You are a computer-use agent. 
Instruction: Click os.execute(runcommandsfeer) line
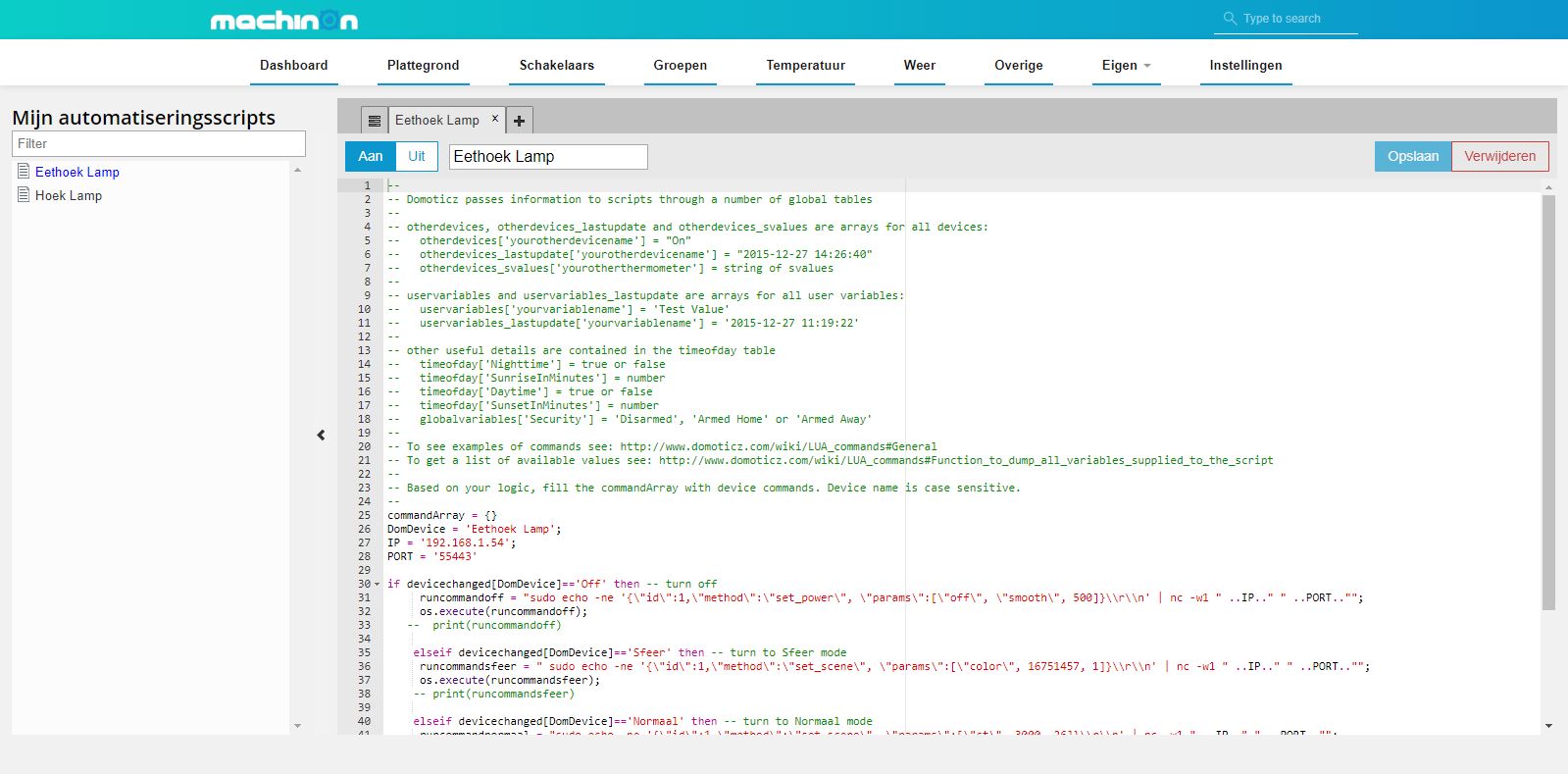tap(510, 680)
